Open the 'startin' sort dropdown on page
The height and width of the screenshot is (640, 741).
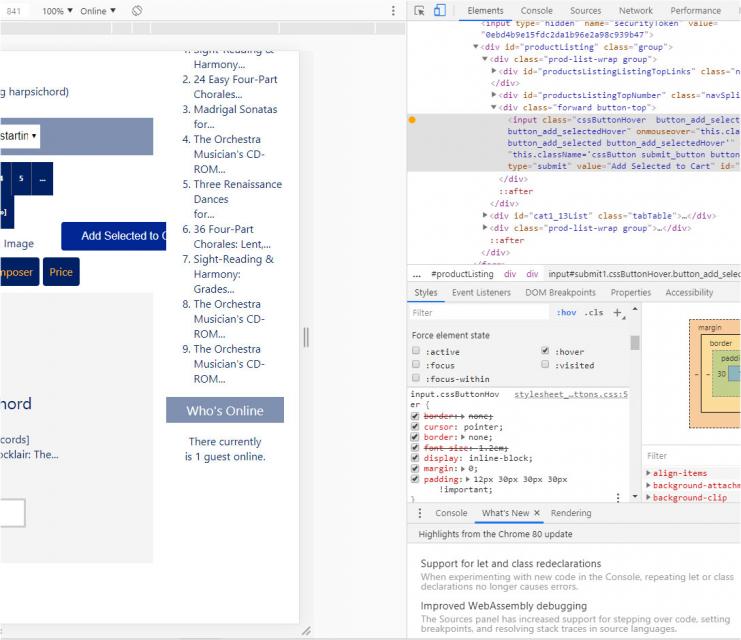[x=19, y=136]
